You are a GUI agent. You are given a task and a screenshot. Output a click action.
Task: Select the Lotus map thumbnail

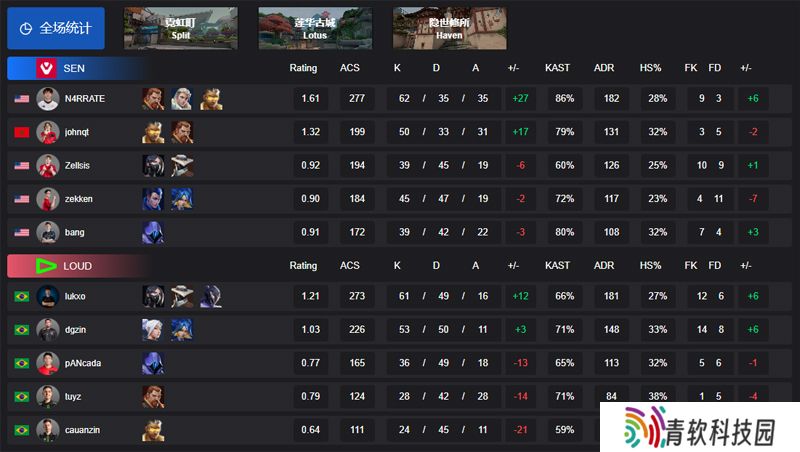click(x=315, y=28)
